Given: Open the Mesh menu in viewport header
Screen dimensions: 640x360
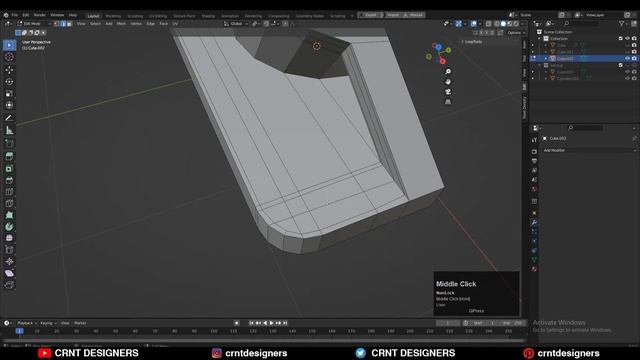Looking at the screenshot, I should tap(121, 24).
